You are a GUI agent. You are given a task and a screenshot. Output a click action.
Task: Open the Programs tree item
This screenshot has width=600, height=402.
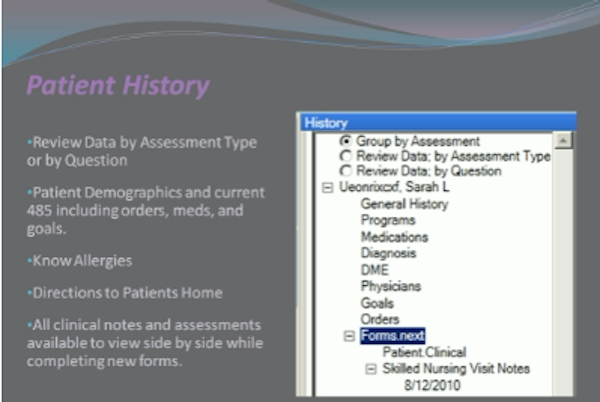point(388,220)
